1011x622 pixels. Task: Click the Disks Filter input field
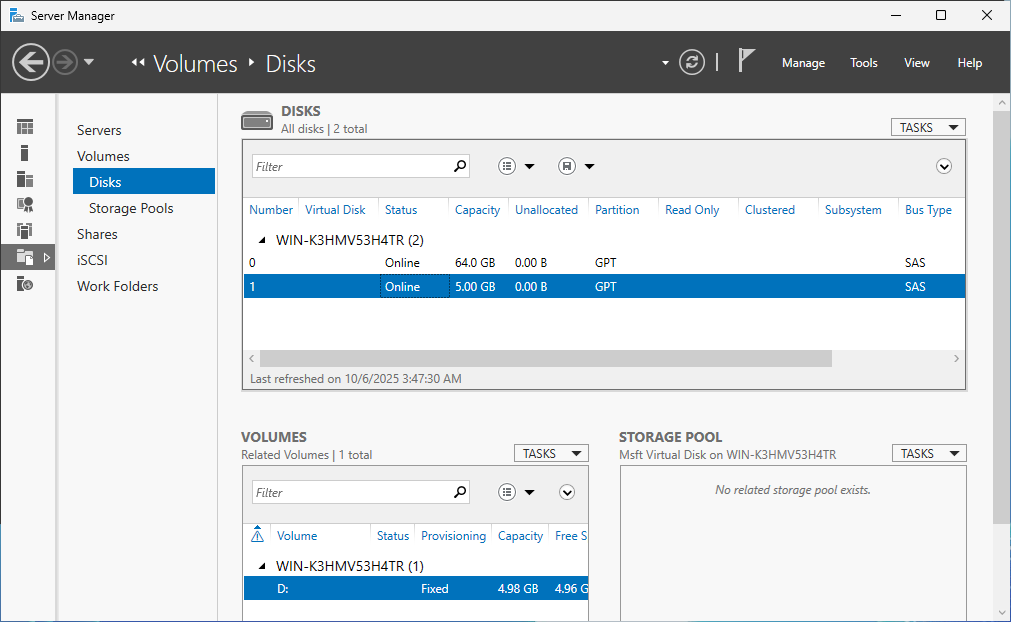(x=352, y=166)
